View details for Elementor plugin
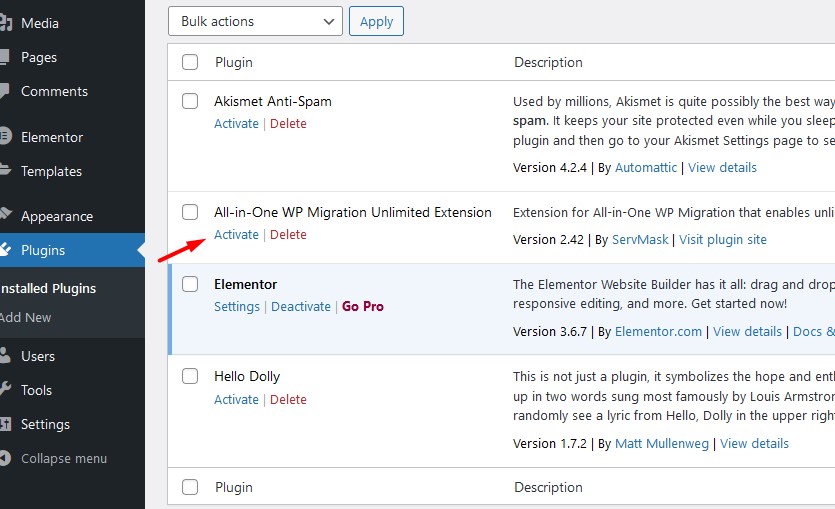Image resolution: width=835 pixels, height=509 pixels. coord(747,332)
